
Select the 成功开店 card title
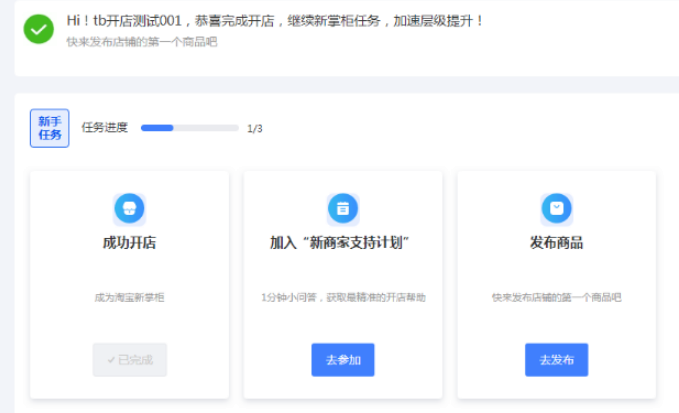coord(129,243)
